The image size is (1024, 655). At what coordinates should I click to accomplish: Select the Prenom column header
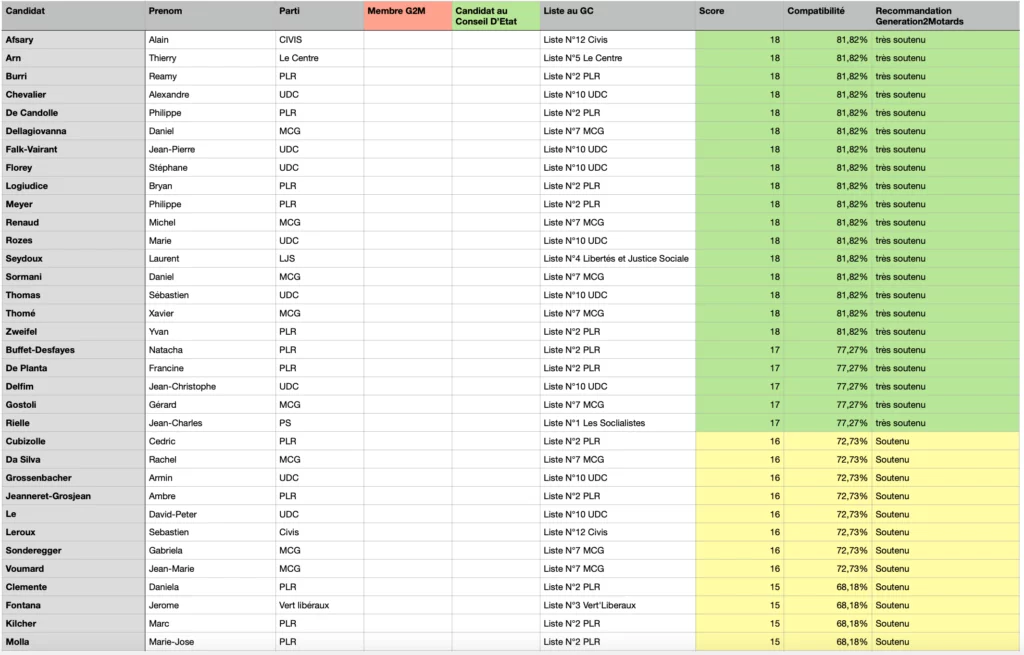(209, 16)
